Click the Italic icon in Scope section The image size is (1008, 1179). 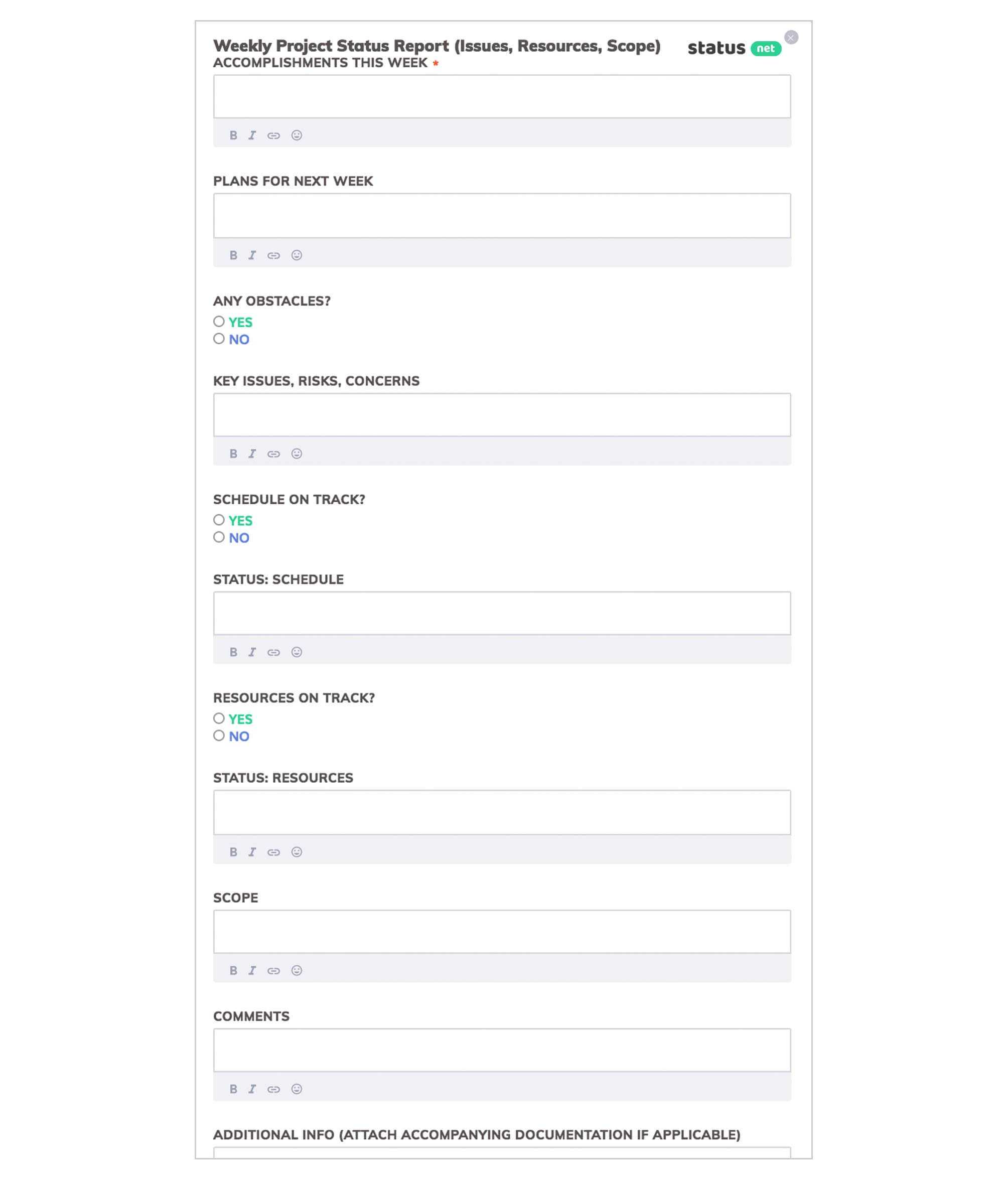coord(252,970)
